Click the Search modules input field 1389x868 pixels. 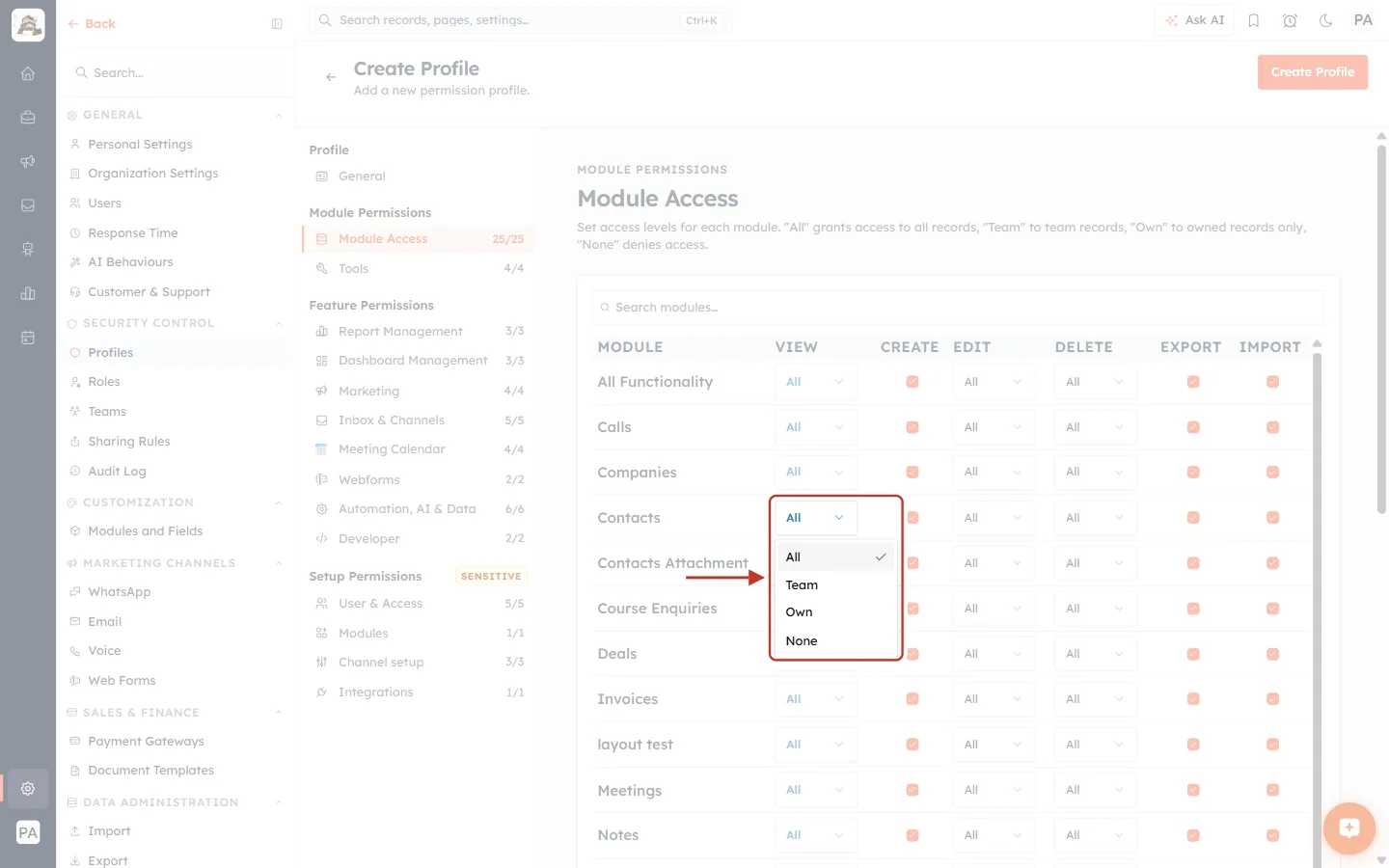[x=958, y=308]
